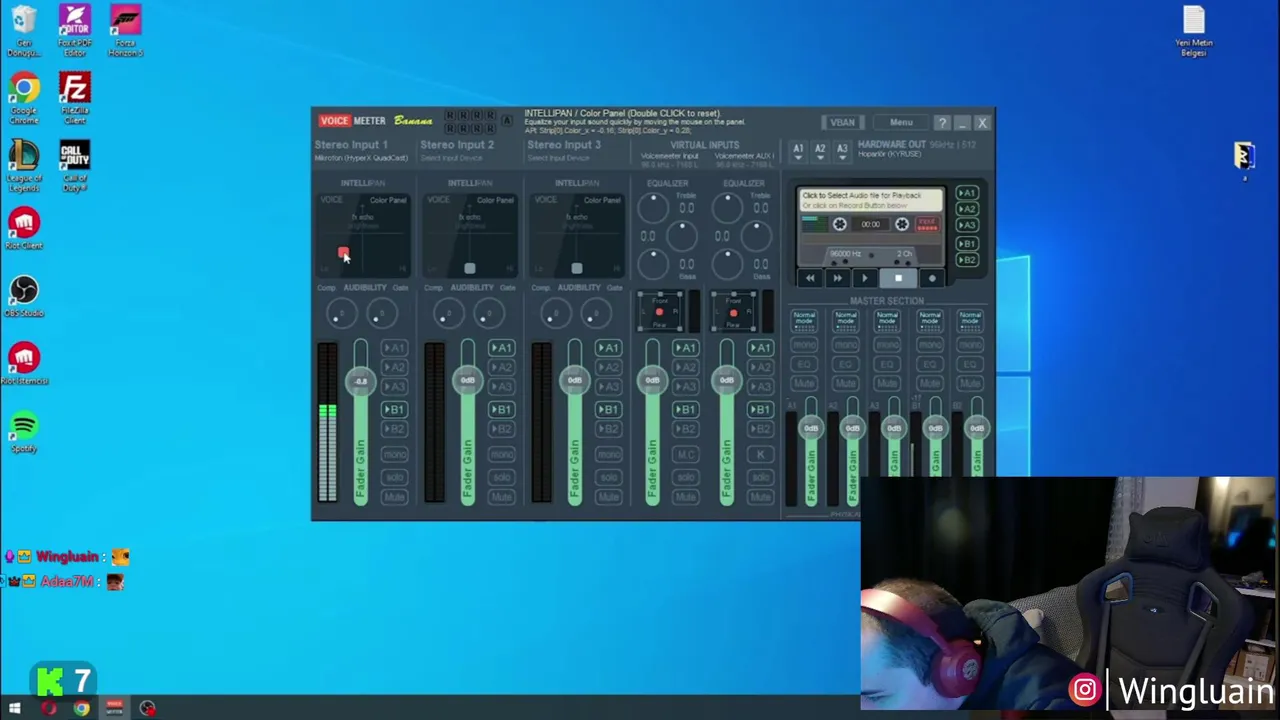
Task: Click Chrome icon in the taskbar
Action: coord(81,709)
